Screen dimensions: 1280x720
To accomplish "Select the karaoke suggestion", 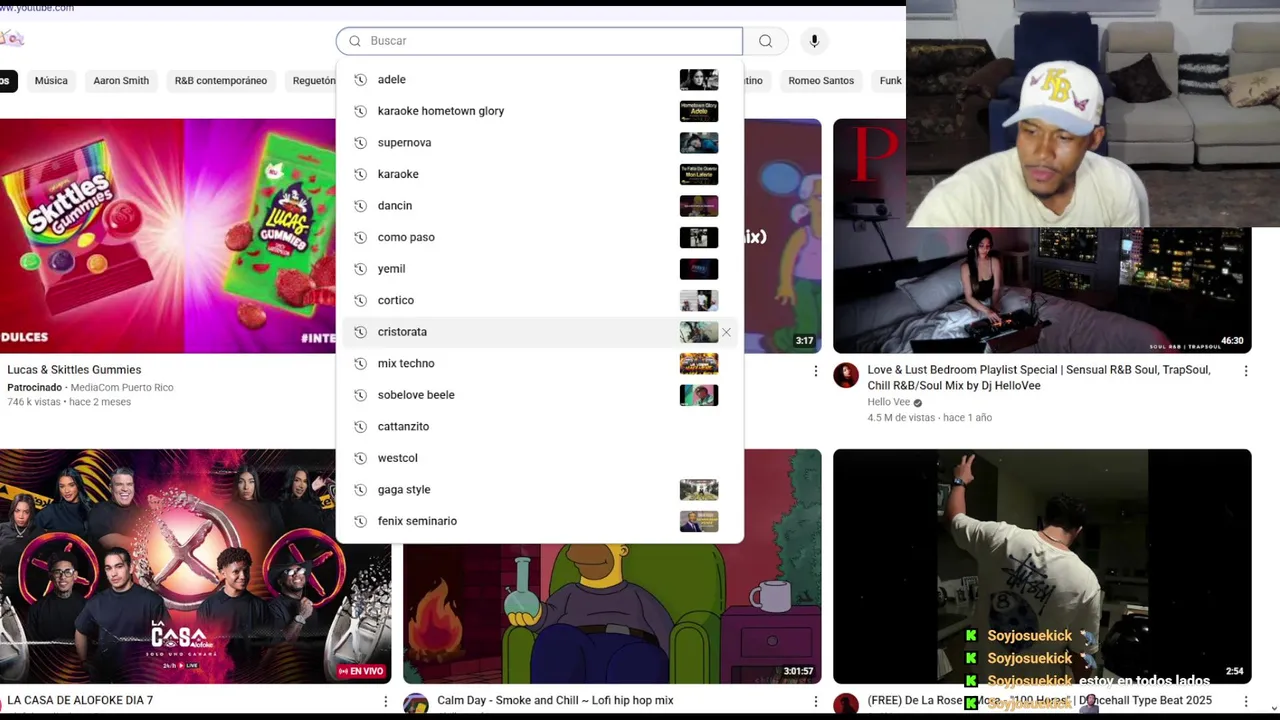I will [539, 174].
